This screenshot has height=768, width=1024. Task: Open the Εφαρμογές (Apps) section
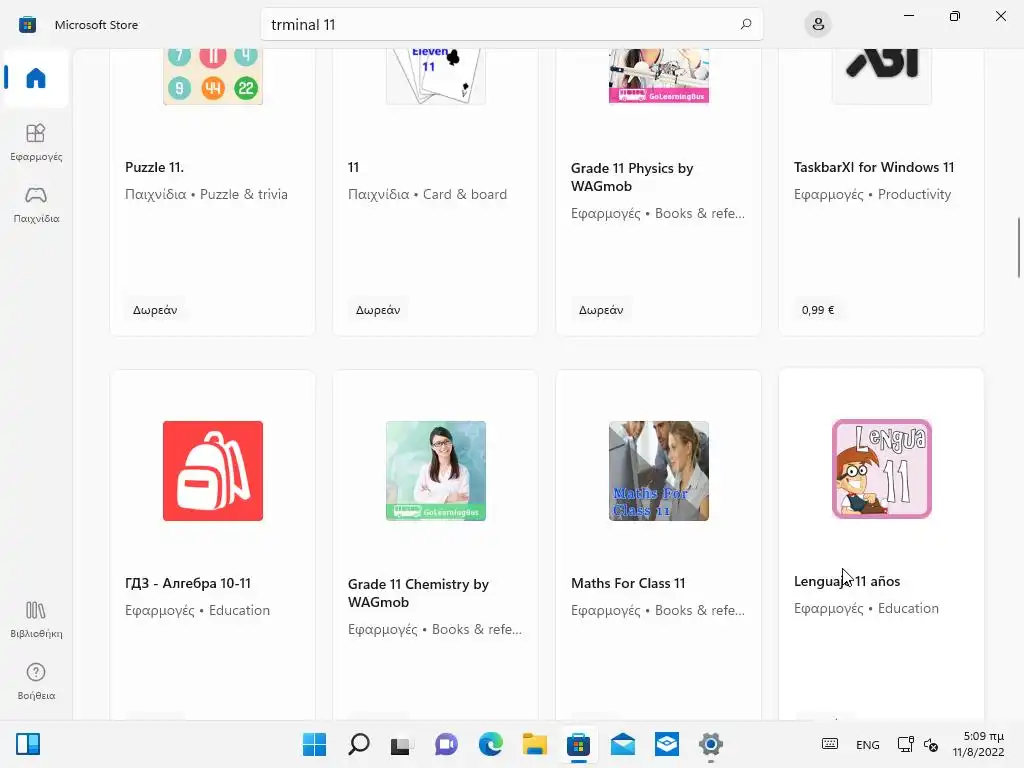click(x=36, y=142)
